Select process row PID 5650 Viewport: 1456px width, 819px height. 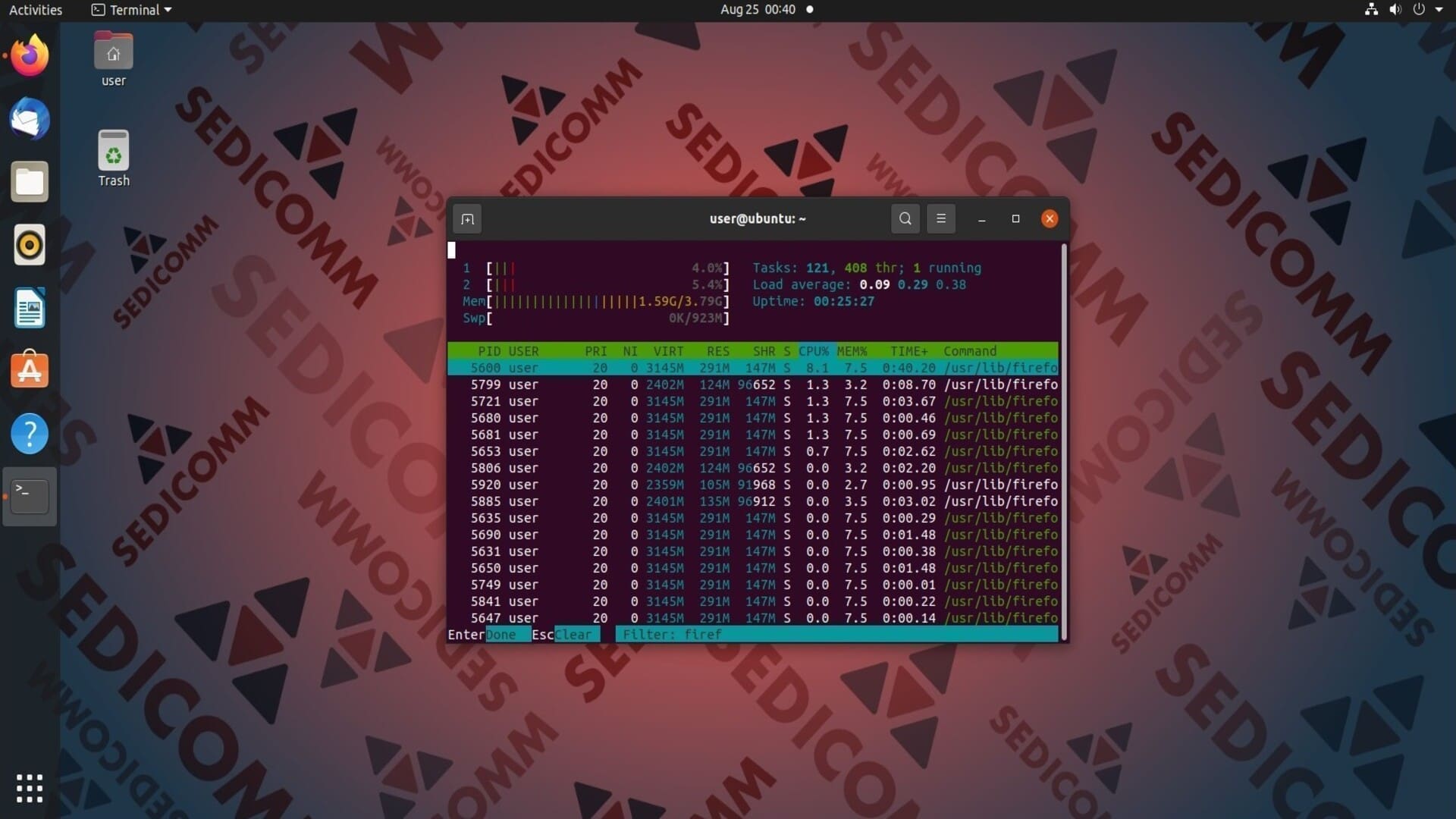[x=753, y=568]
